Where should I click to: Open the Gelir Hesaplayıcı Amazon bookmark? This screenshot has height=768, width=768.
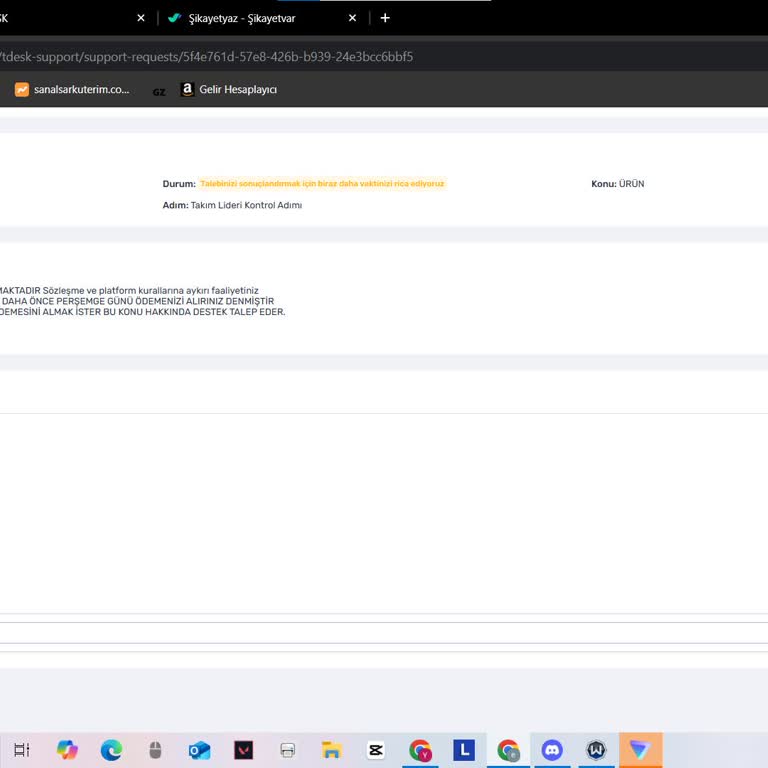(228, 90)
